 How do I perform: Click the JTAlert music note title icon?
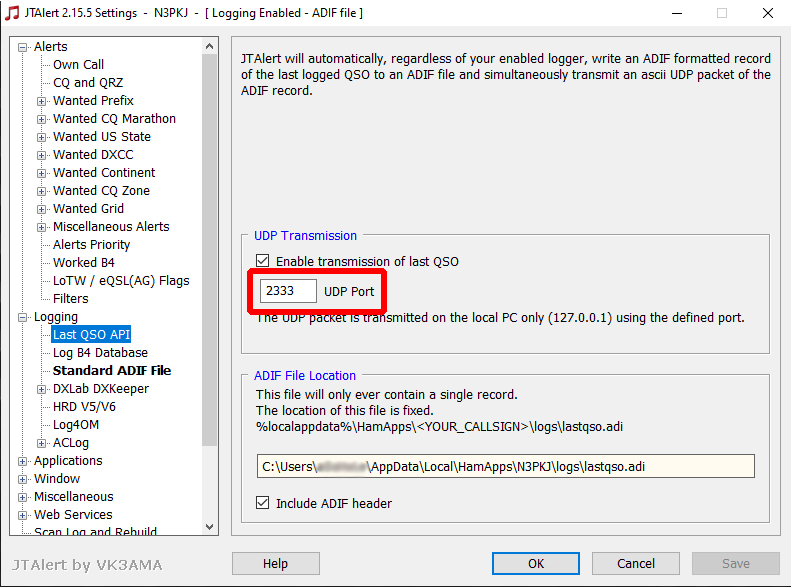(12, 13)
